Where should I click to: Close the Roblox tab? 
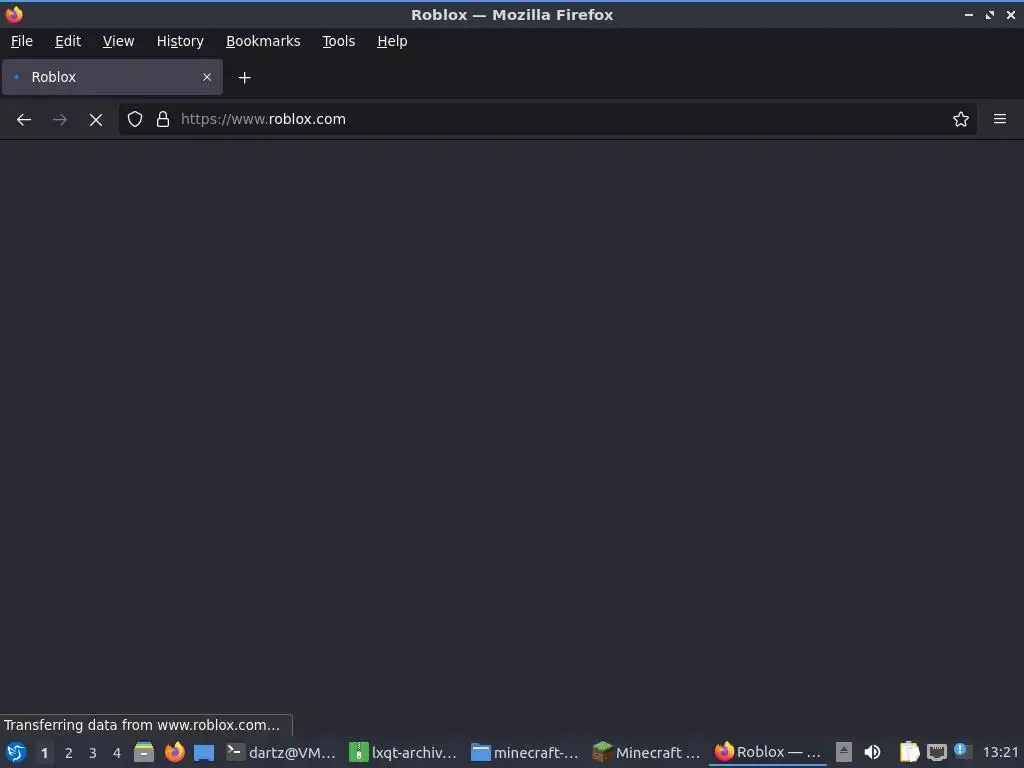[x=207, y=77]
